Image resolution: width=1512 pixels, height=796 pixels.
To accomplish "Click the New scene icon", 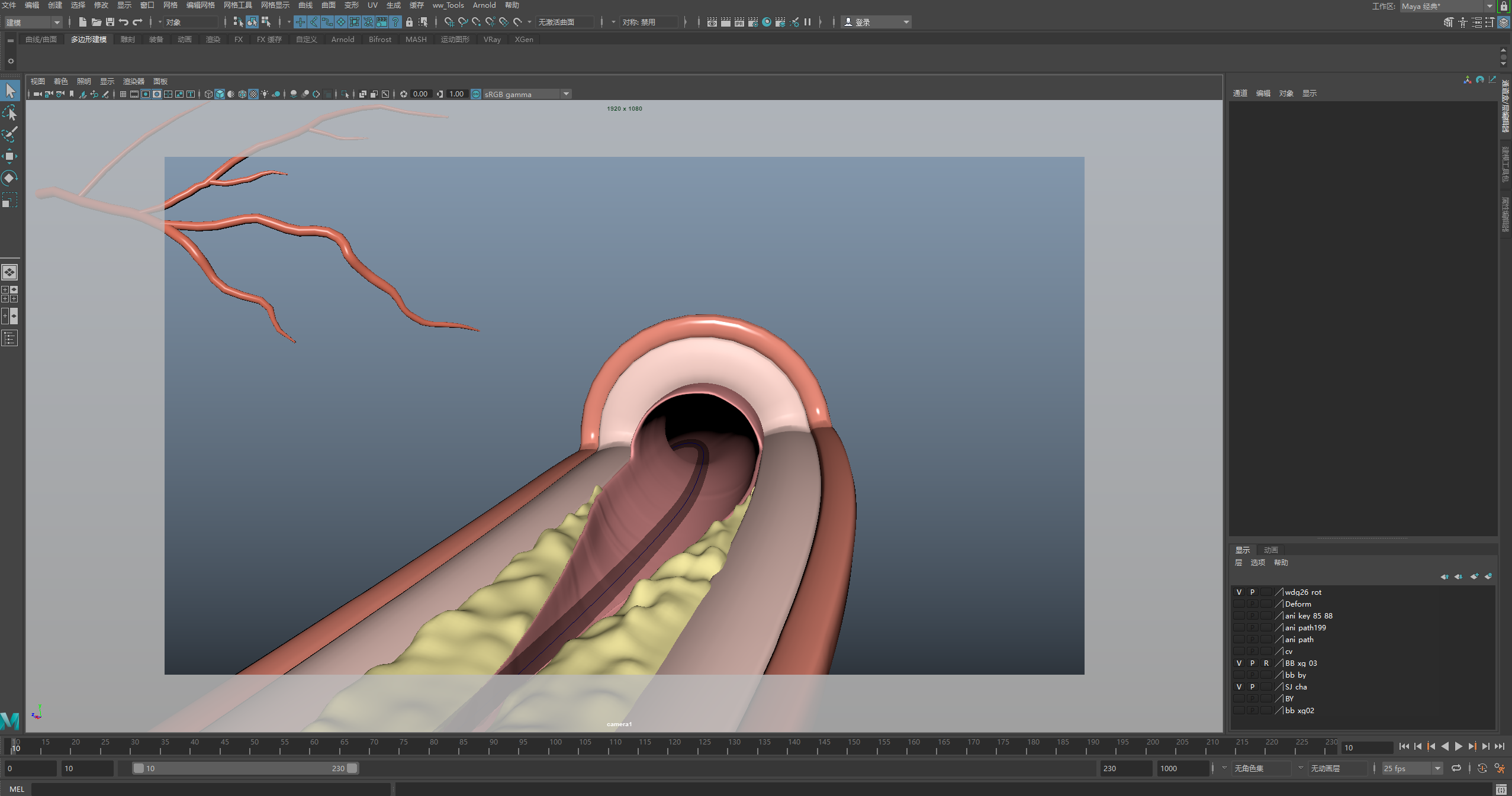I will click(x=82, y=22).
